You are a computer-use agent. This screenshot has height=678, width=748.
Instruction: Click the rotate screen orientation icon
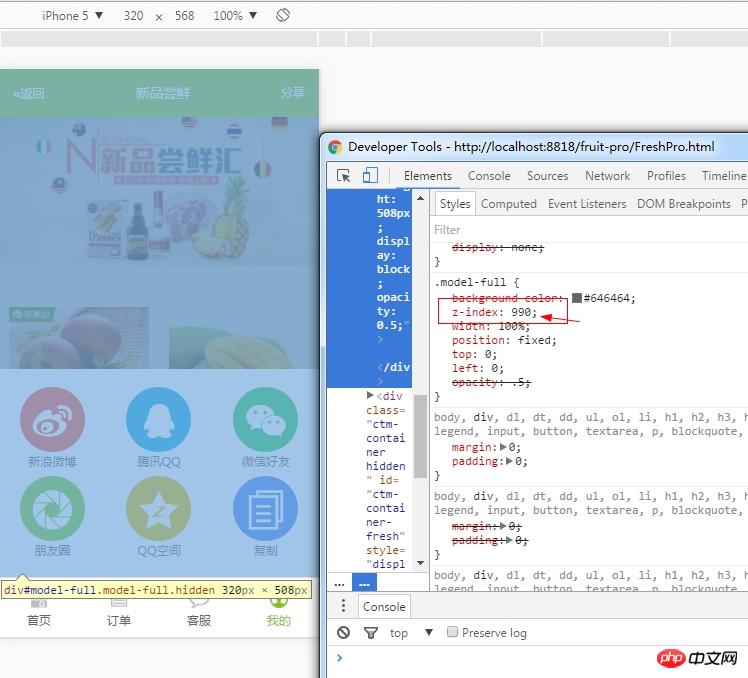pos(283,16)
